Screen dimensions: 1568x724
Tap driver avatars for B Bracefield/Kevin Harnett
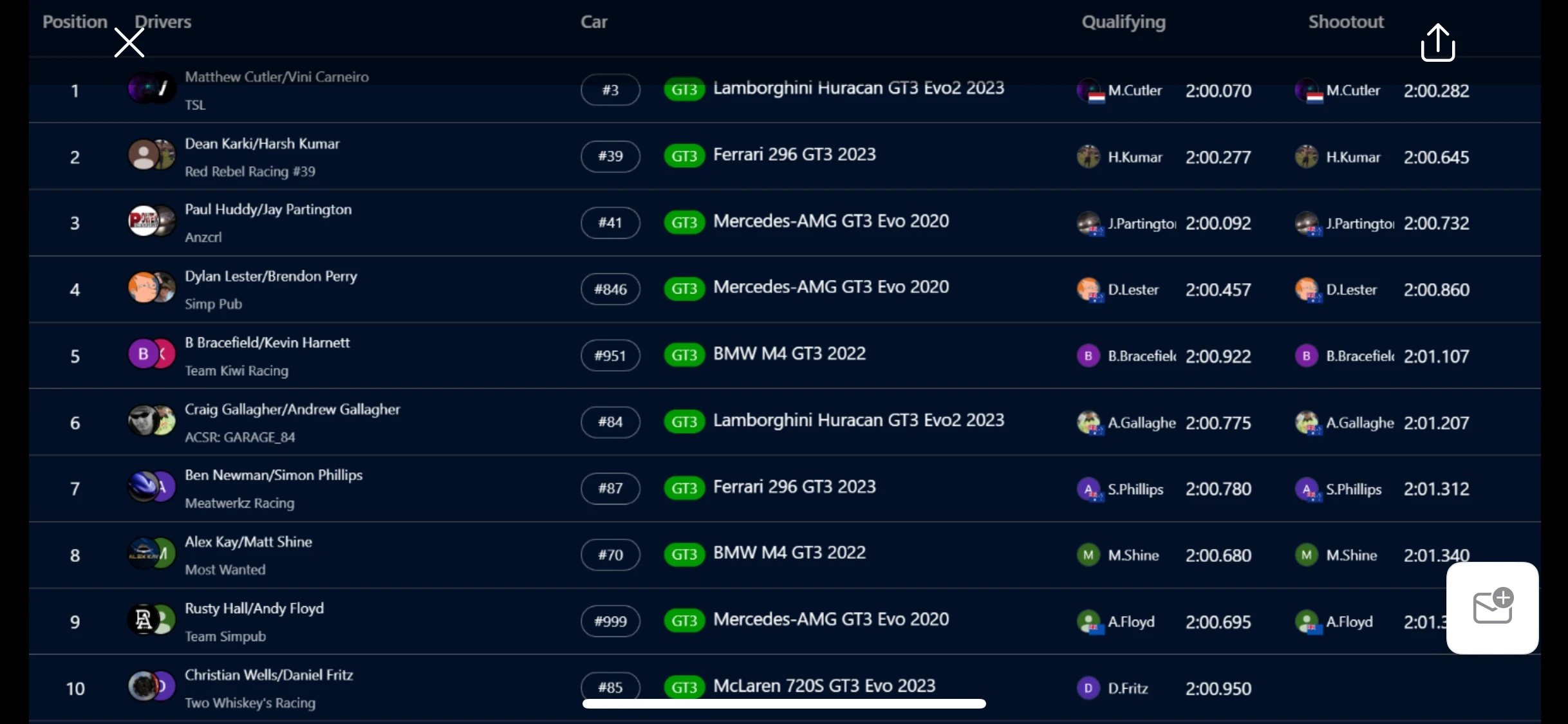tap(152, 354)
